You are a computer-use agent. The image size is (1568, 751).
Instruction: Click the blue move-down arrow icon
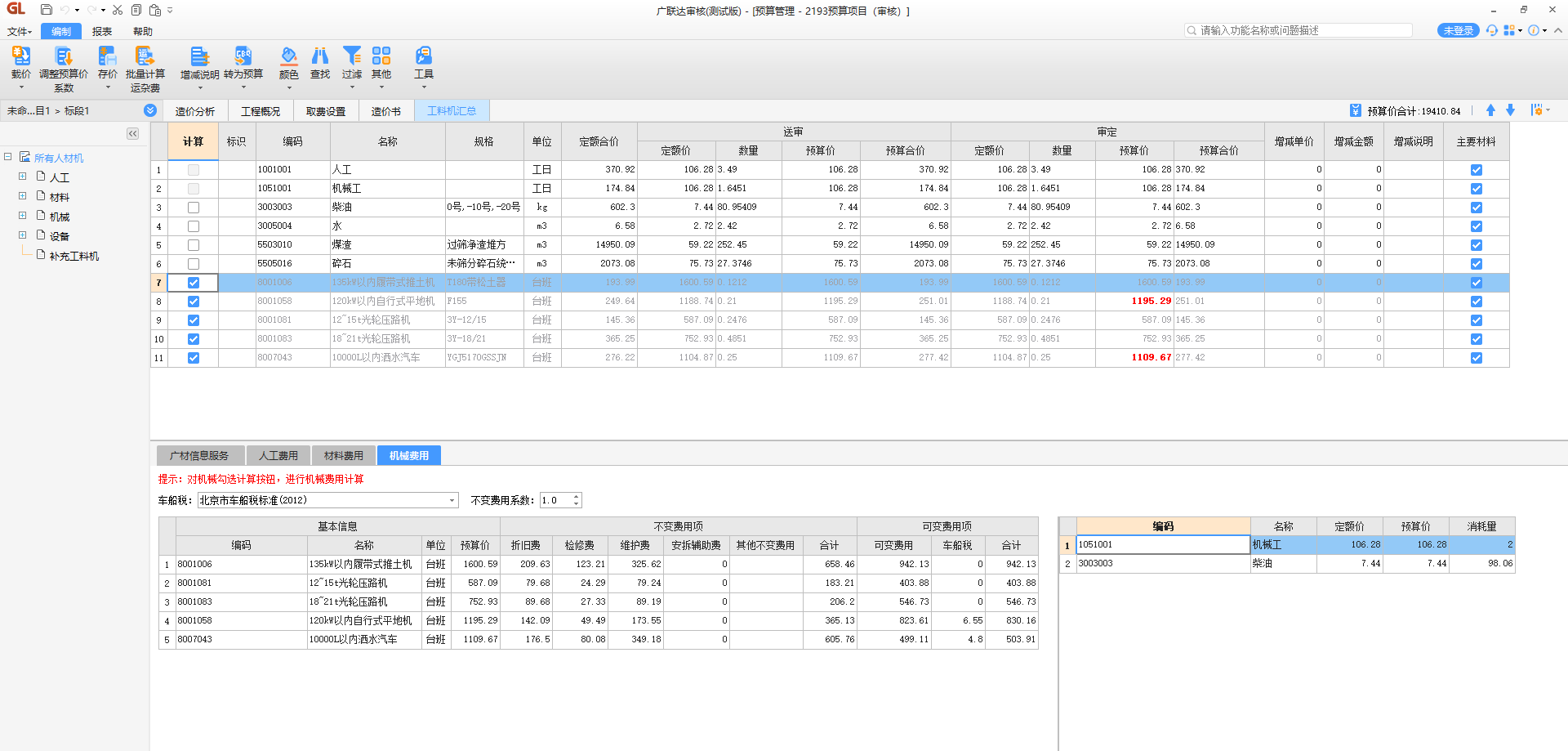tap(1510, 110)
